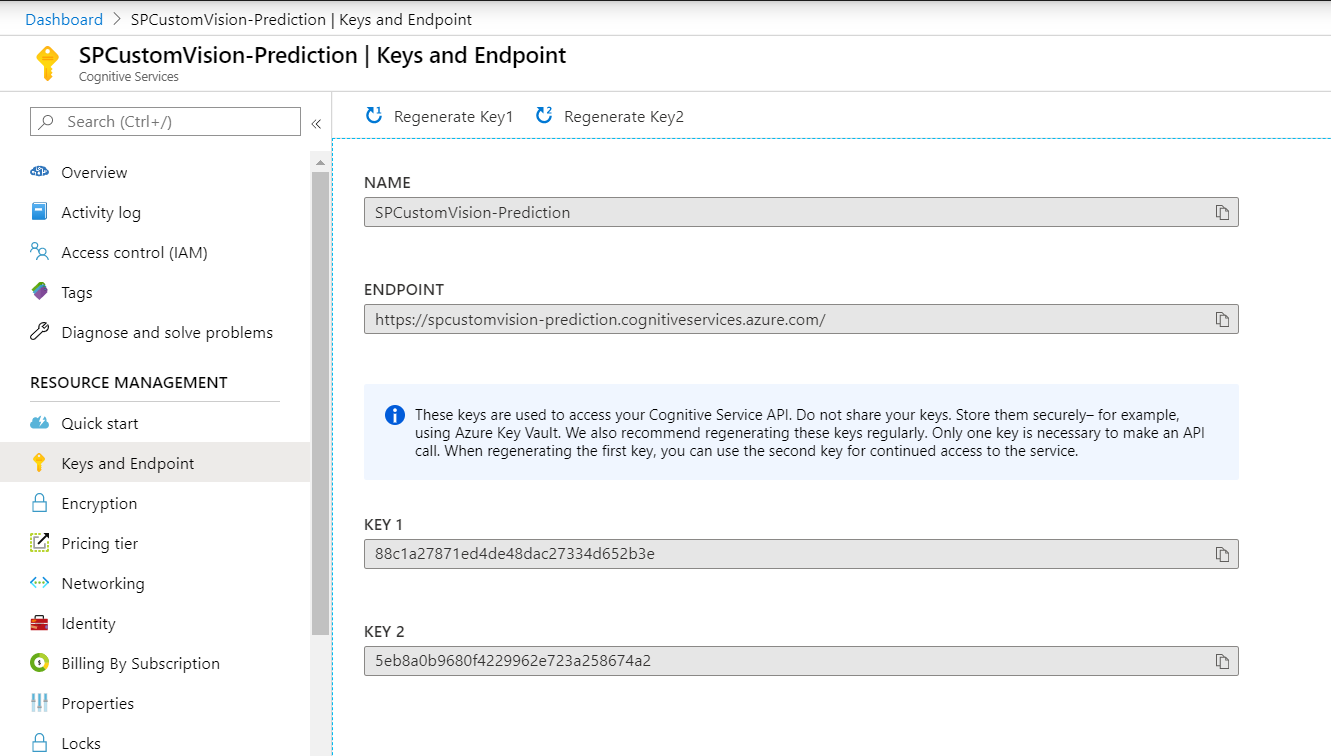Click the Regenerate Key1 button

(x=440, y=117)
